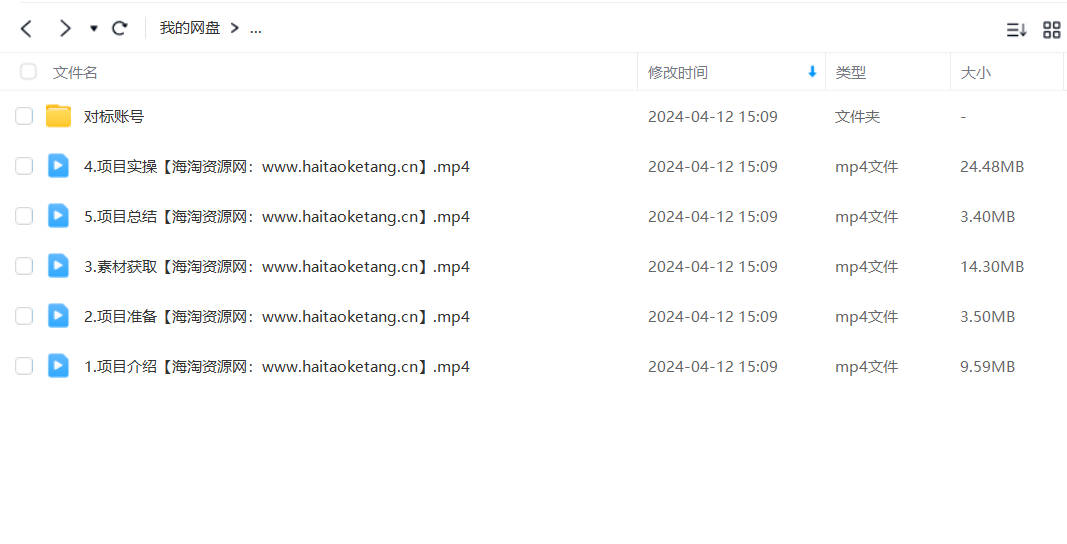
Task: Select file name 1.项目介绍 mp4
Action: coord(276,367)
